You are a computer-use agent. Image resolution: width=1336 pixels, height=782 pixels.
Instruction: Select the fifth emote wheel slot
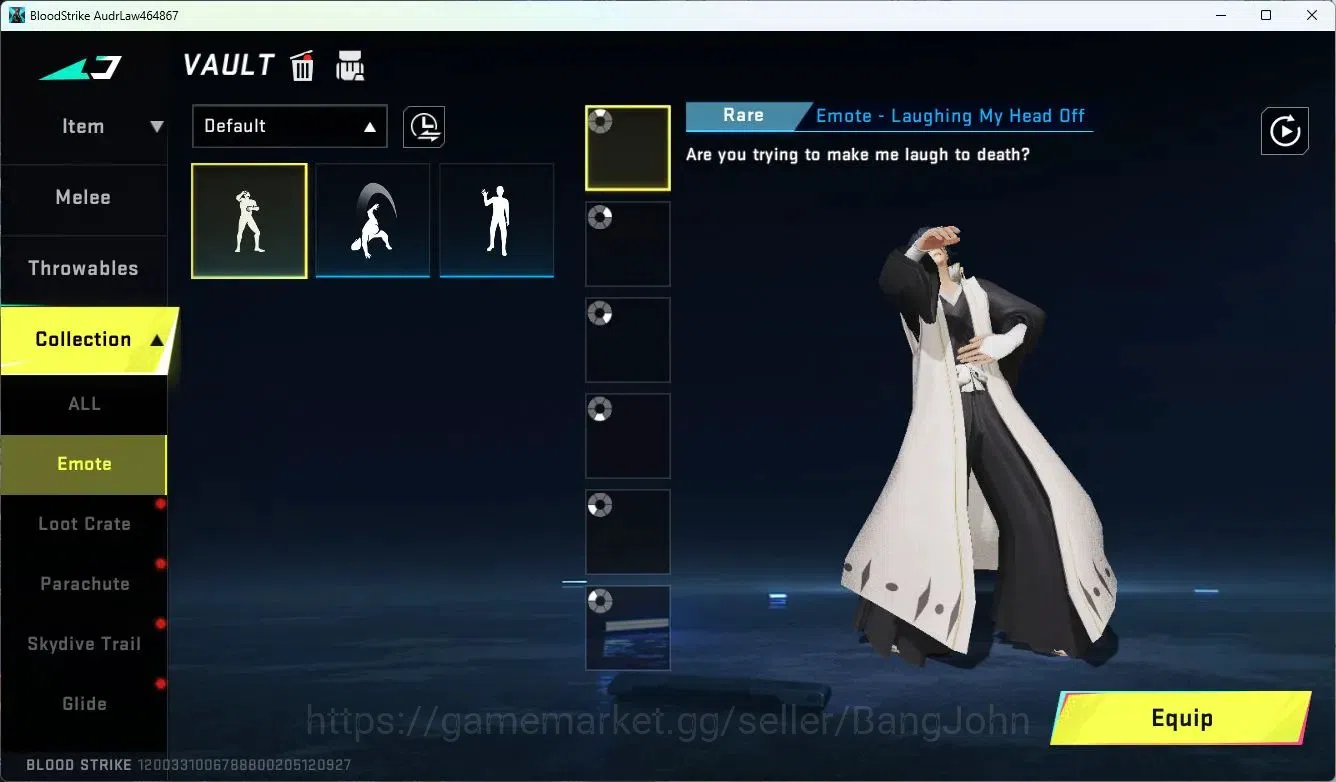628,532
